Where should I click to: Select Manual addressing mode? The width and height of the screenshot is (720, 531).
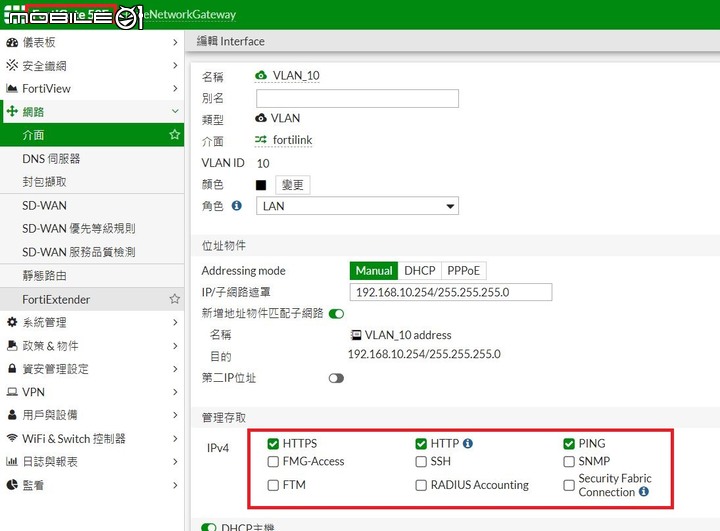coord(374,271)
